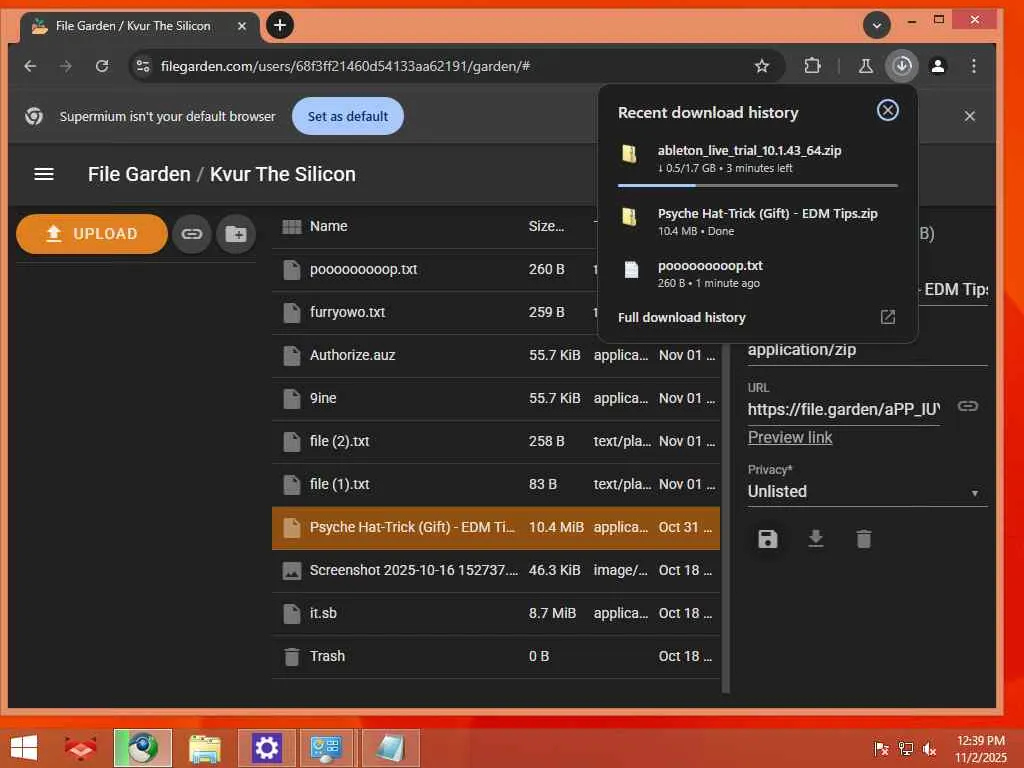The height and width of the screenshot is (768, 1024).
Task: Download the selected file with download icon
Action: pos(816,539)
